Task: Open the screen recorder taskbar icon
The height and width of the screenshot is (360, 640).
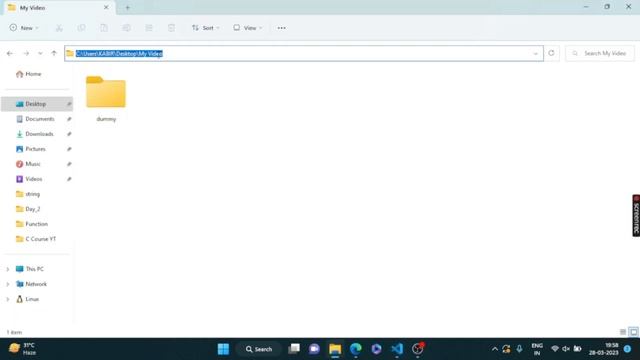Action: [418, 349]
